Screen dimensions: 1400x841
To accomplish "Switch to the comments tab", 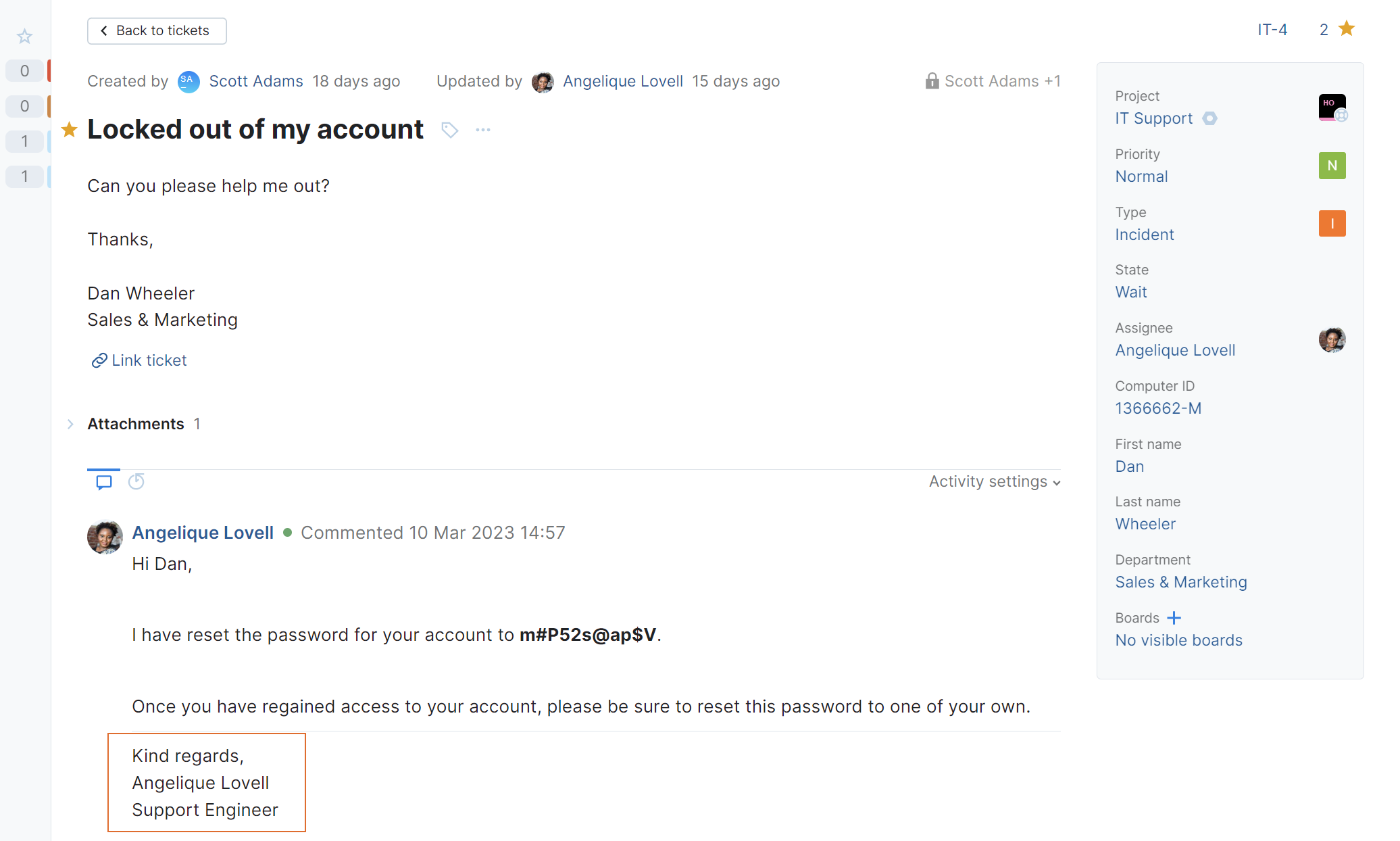I will 104,482.
